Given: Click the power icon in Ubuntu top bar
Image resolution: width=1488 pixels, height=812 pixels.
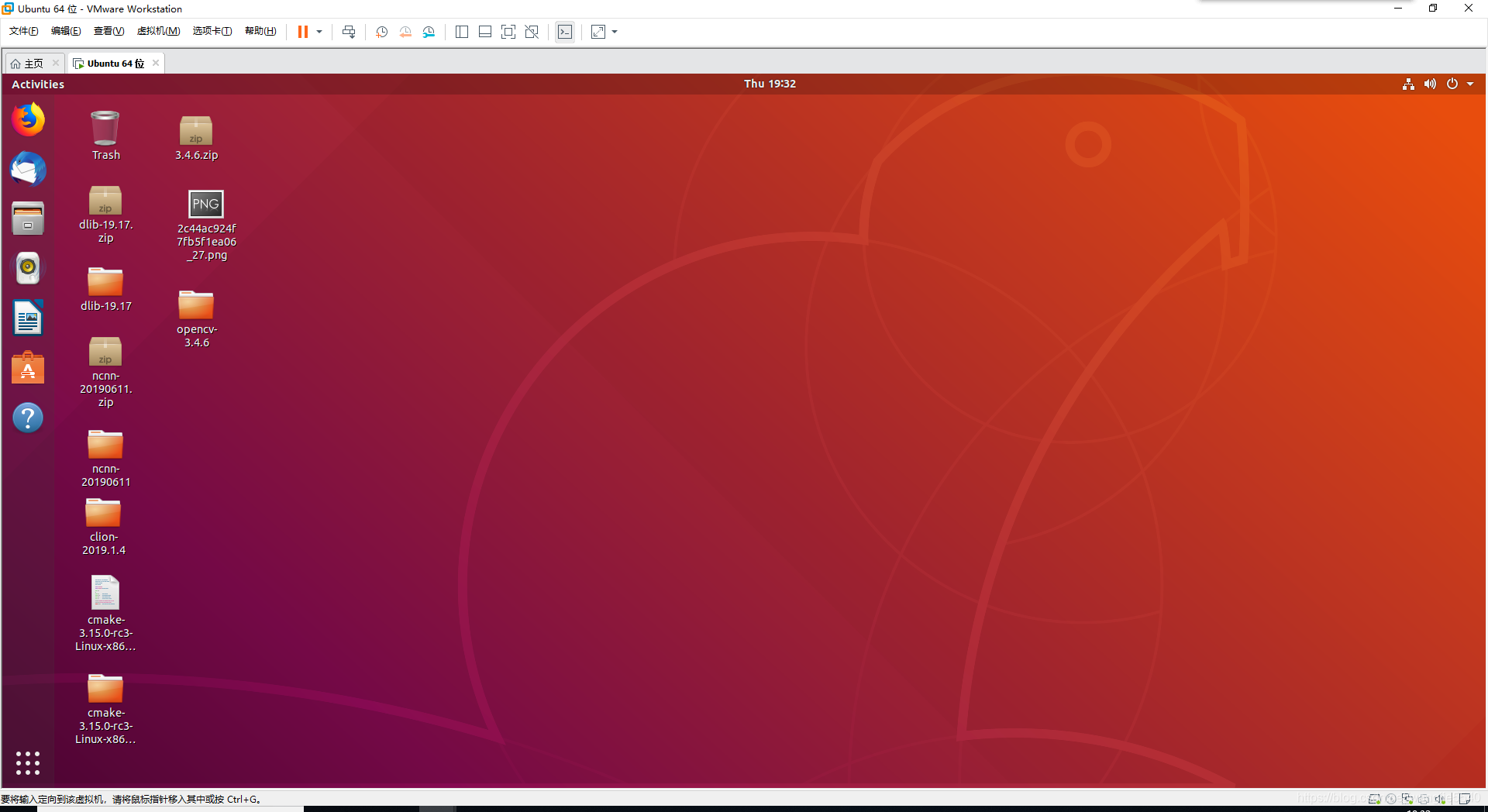Looking at the screenshot, I should tap(1452, 84).
